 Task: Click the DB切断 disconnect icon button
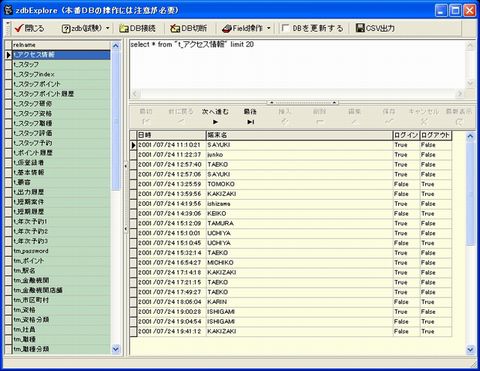coord(188,28)
